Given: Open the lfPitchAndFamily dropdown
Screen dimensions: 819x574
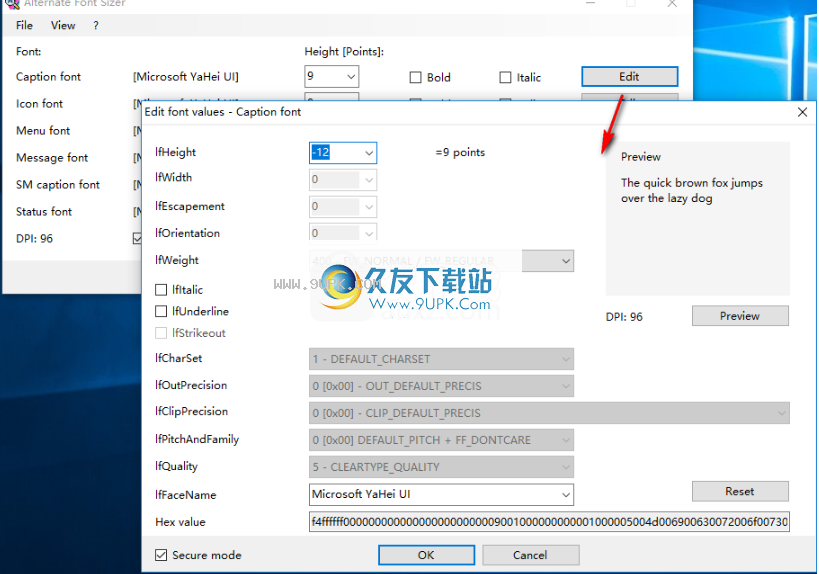Looking at the screenshot, I should [x=441, y=440].
